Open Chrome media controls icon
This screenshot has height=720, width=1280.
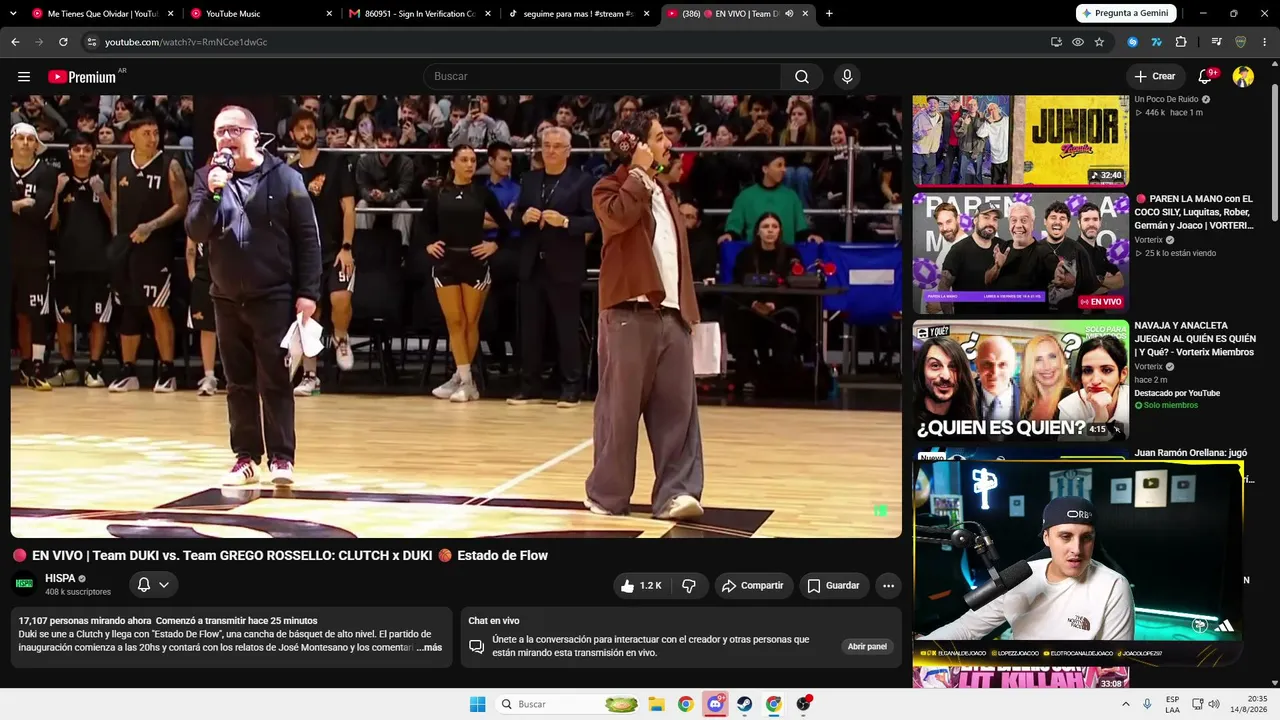pyautogui.click(x=1216, y=42)
